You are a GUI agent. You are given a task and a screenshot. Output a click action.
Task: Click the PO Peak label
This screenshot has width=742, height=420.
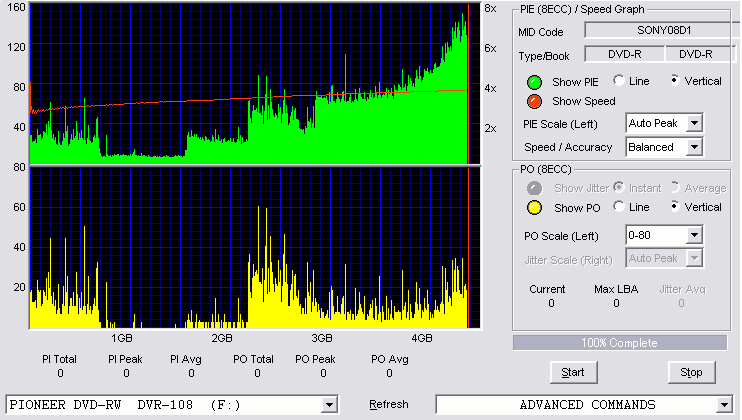(x=315, y=359)
